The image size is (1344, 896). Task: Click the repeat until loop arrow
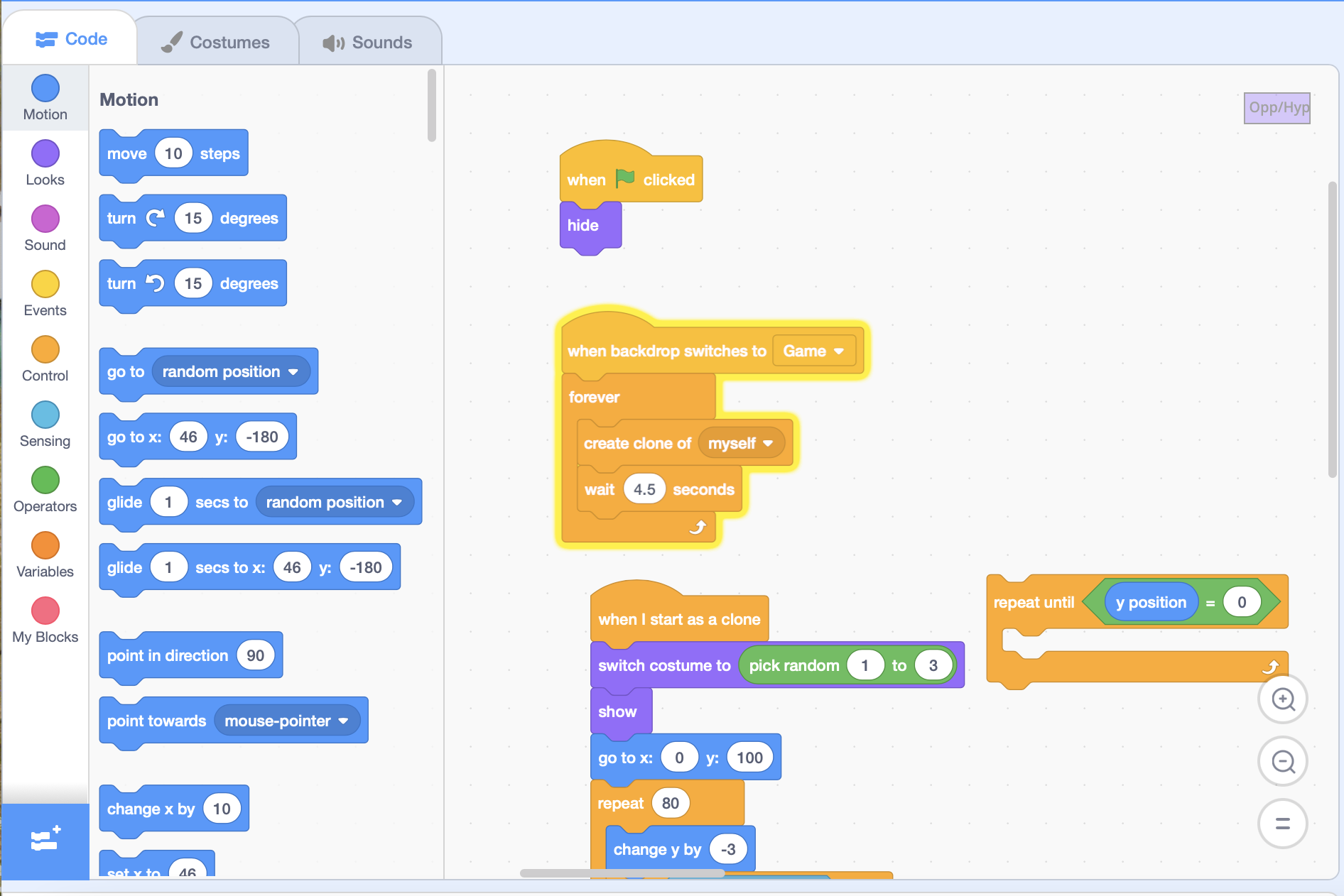1270,667
